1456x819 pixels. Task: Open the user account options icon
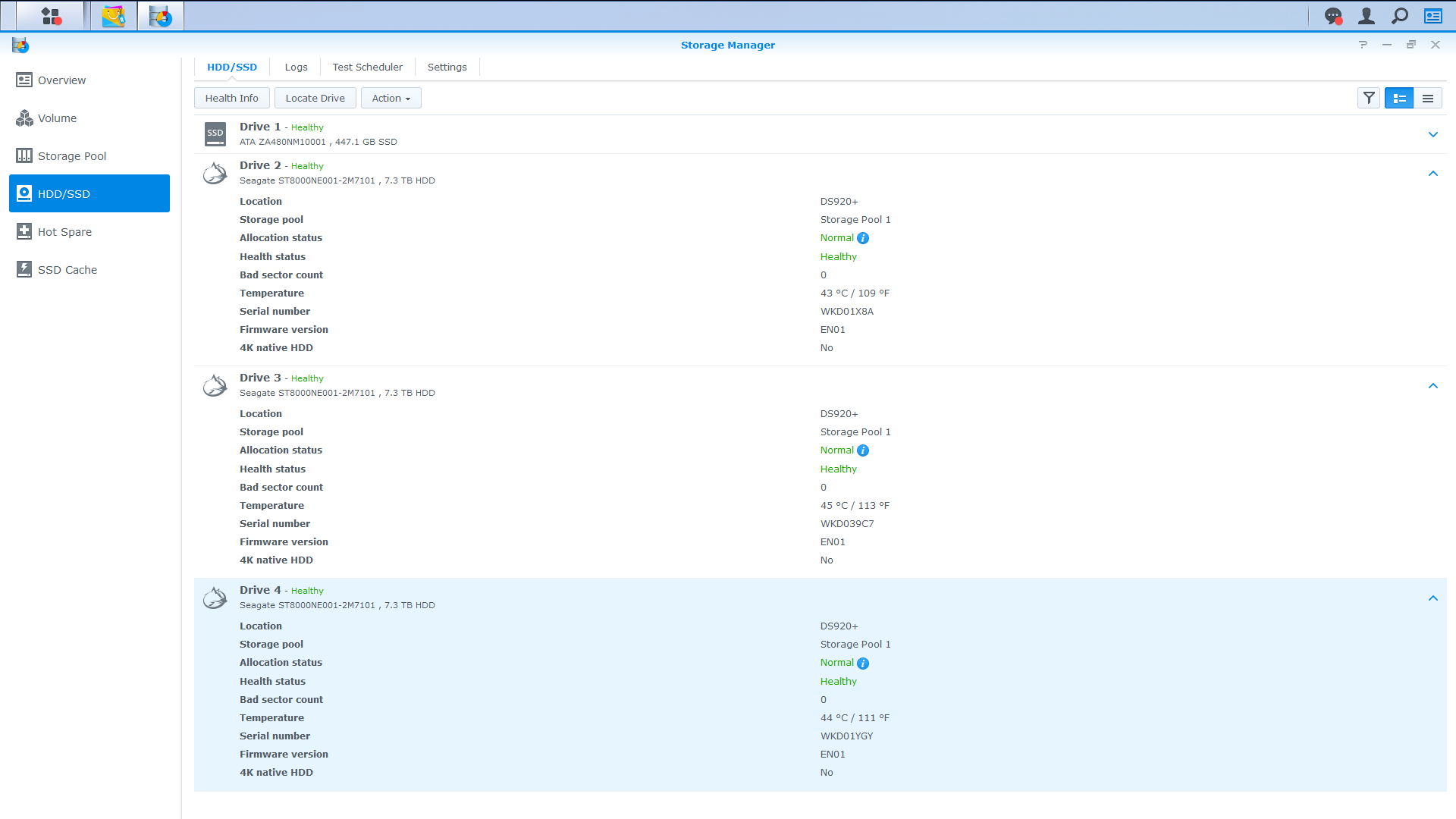pos(1367,16)
